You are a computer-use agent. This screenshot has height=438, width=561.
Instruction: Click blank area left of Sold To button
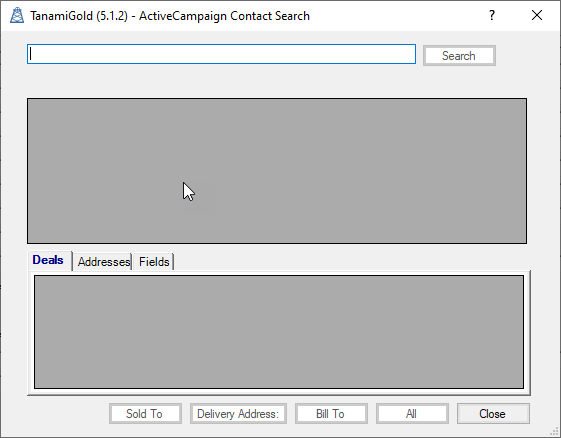click(x=67, y=414)
